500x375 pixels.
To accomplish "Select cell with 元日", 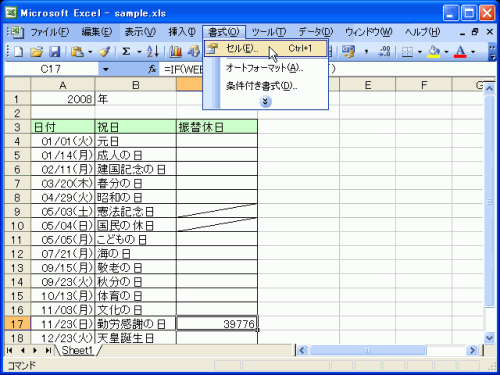I will pyautogui.click(x=136, y=141).
